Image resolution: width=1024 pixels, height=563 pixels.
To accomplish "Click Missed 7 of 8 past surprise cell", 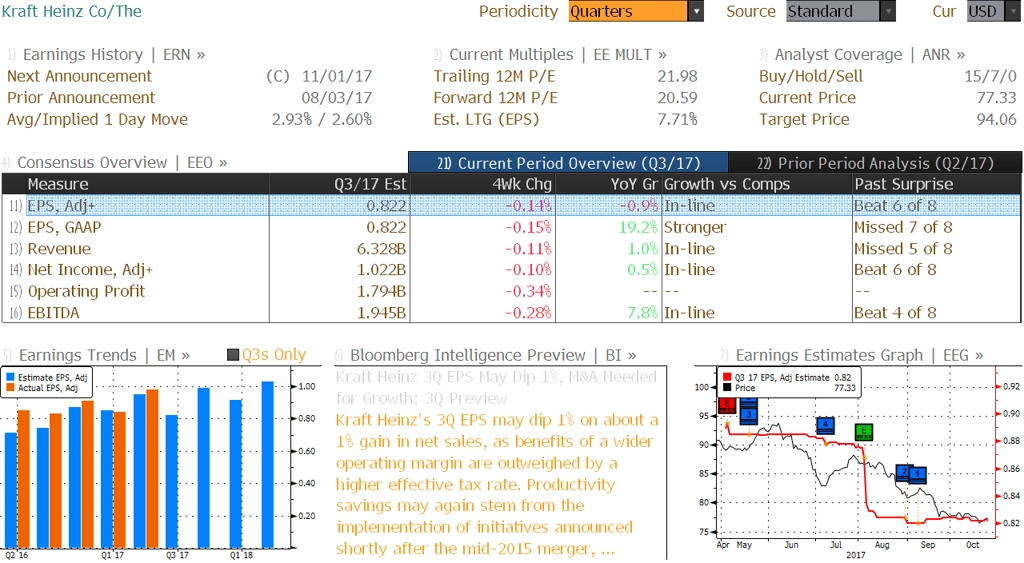I will pyautogui.click(x=903, y=227).
